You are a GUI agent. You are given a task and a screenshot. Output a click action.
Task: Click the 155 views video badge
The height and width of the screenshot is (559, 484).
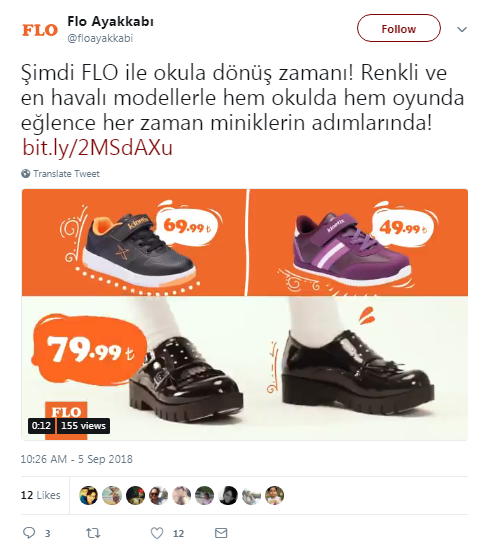coord(83,426)
